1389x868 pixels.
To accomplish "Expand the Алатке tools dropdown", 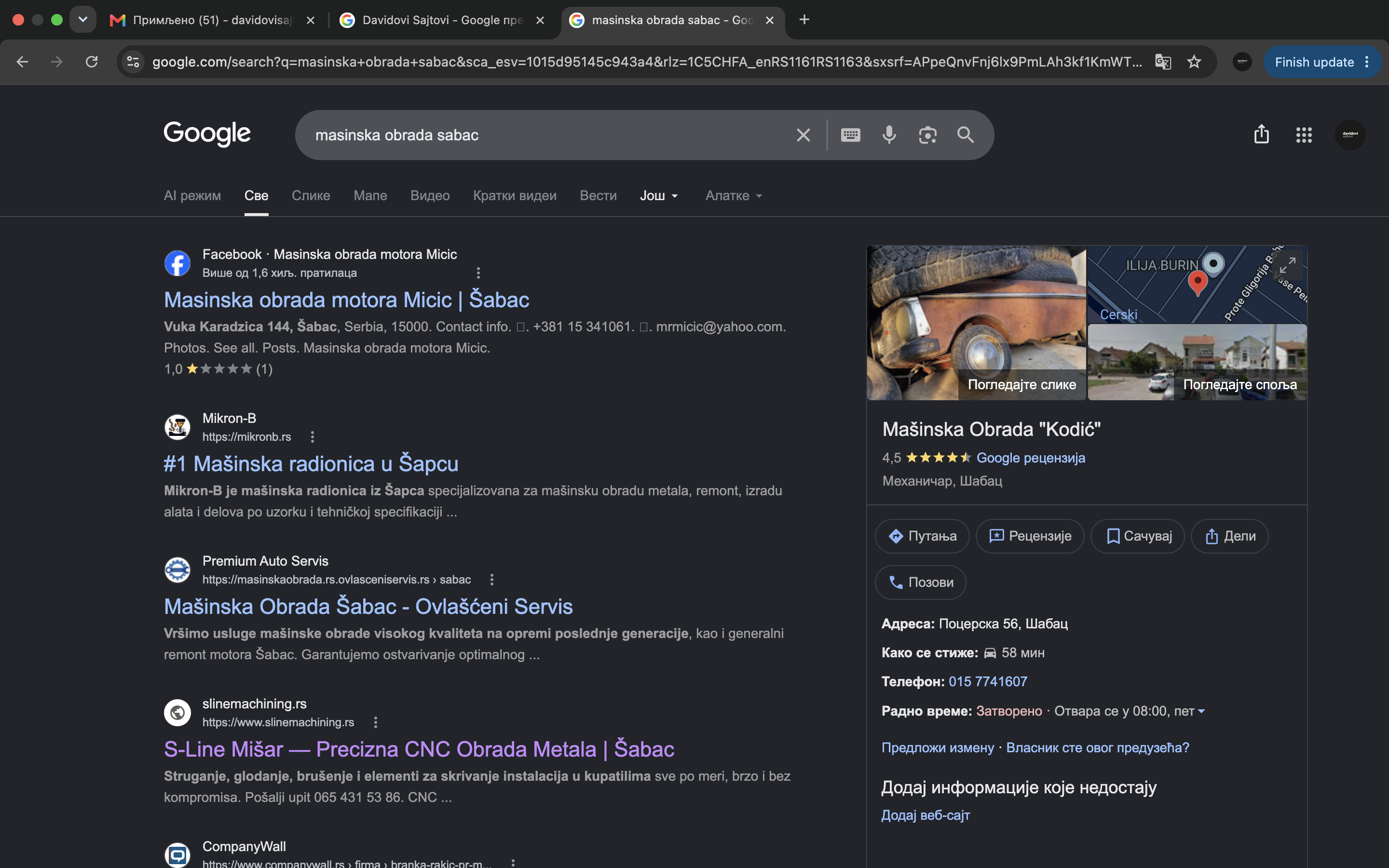I will pos(734,196).
